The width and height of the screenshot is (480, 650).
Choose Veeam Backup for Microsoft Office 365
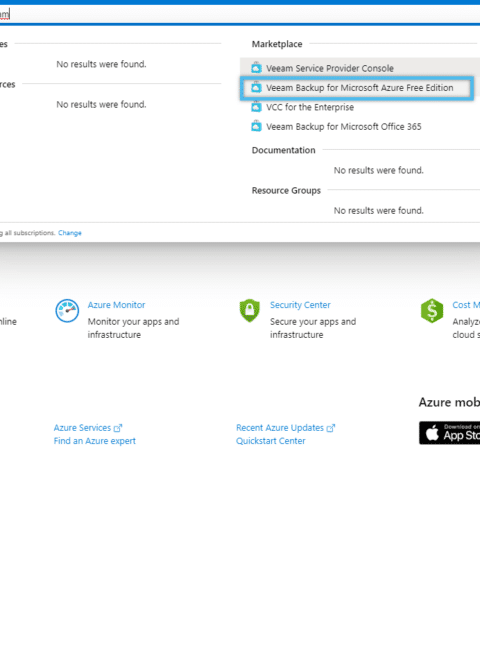[344, 127]
